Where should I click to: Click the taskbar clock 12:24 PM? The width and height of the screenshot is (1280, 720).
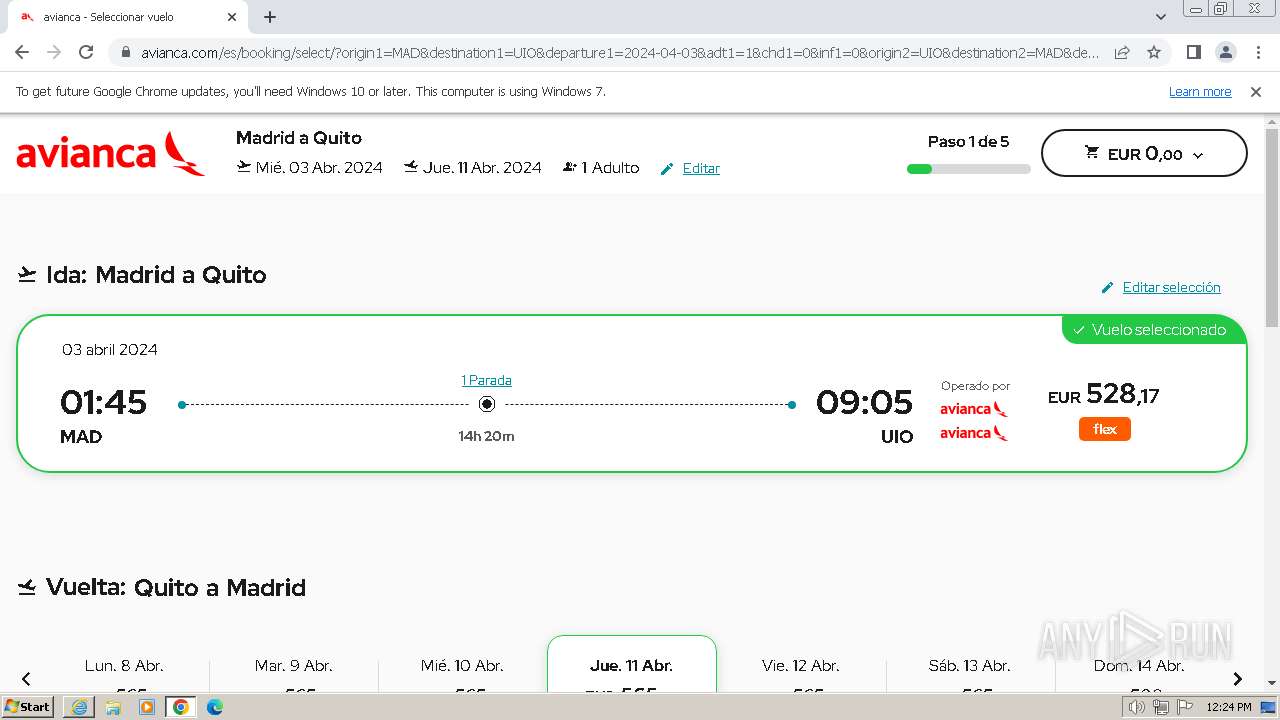click(1229, 707)
